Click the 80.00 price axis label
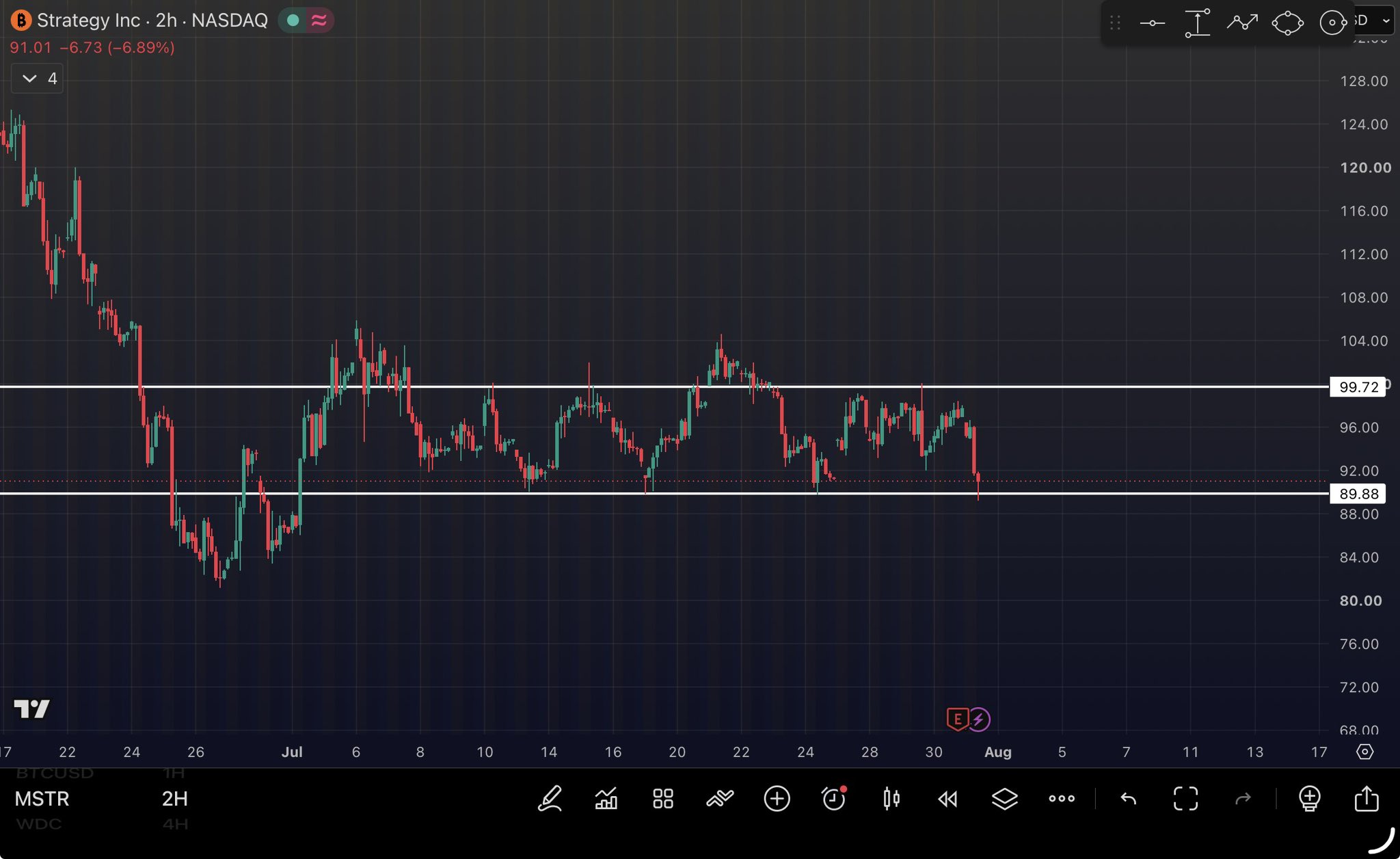Viewport: 1400px width, 859px height. click(x=1360, y=600)
